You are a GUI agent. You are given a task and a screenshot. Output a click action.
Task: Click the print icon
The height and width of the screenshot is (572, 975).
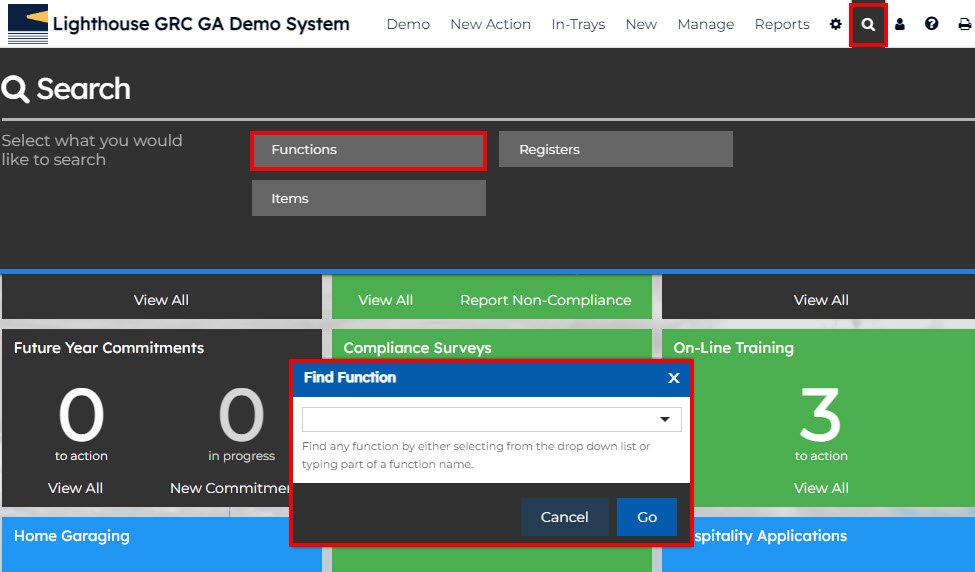point(964,24)
